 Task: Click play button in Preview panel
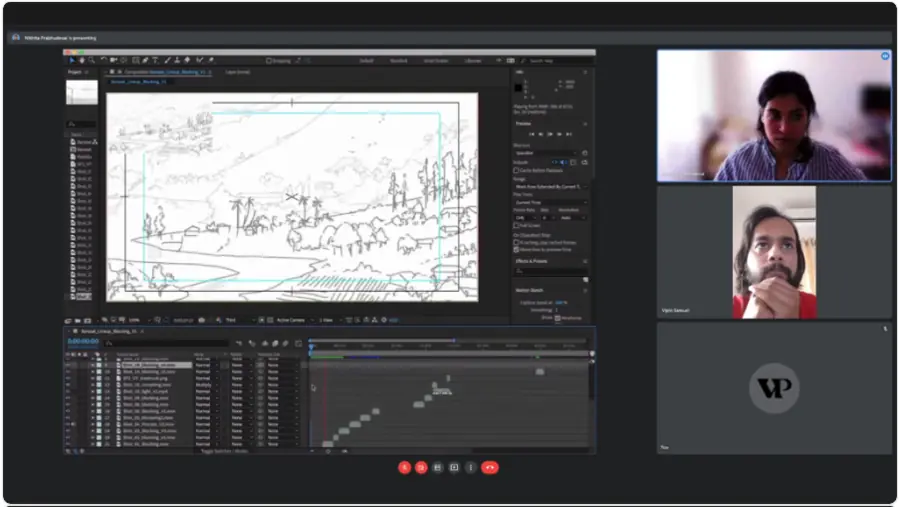point(550,134)
